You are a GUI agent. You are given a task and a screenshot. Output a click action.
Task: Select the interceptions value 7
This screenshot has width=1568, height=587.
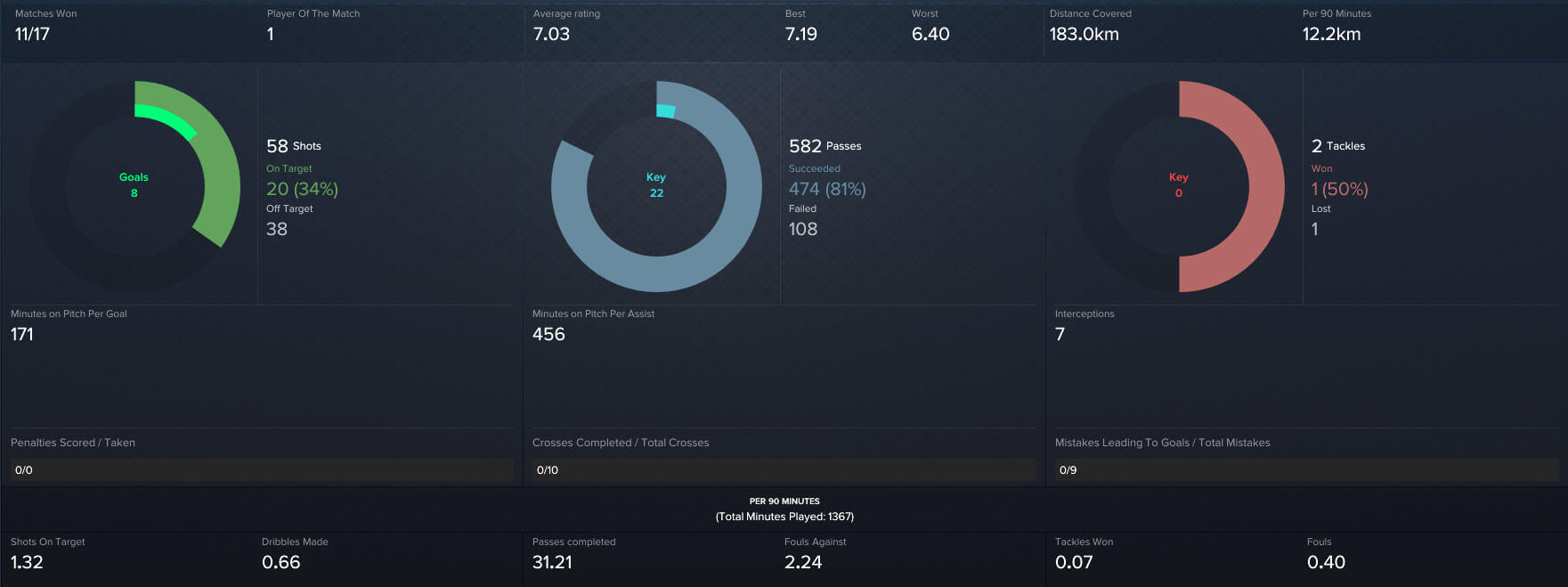1060,334
